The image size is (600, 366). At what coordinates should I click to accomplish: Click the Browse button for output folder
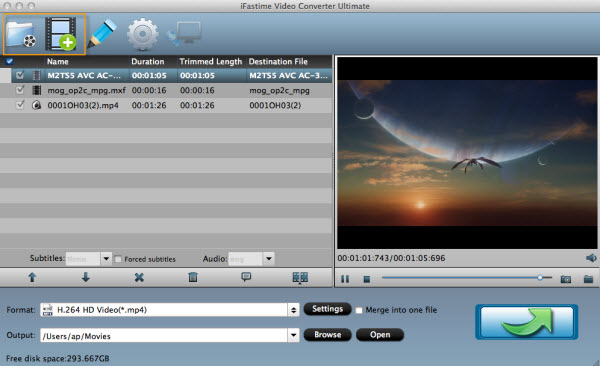(x=328, y=335)
